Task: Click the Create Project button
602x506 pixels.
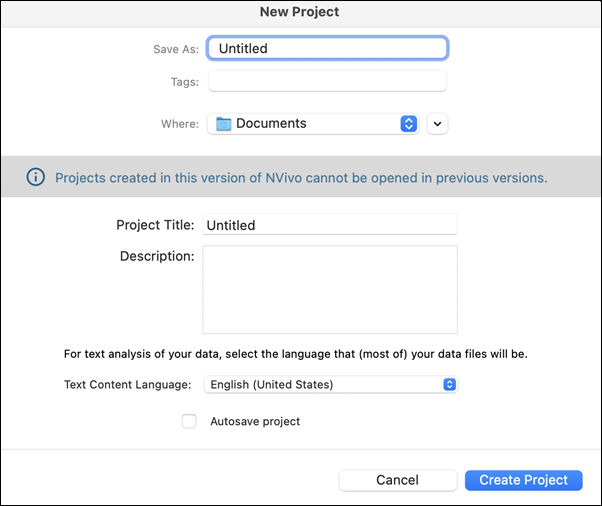Action: click(523, 480)
